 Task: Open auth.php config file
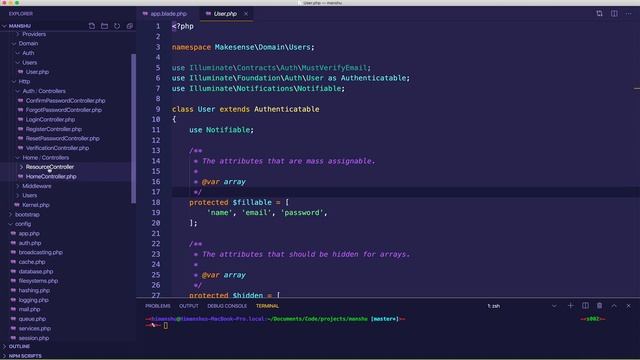[x=30, y=243]
